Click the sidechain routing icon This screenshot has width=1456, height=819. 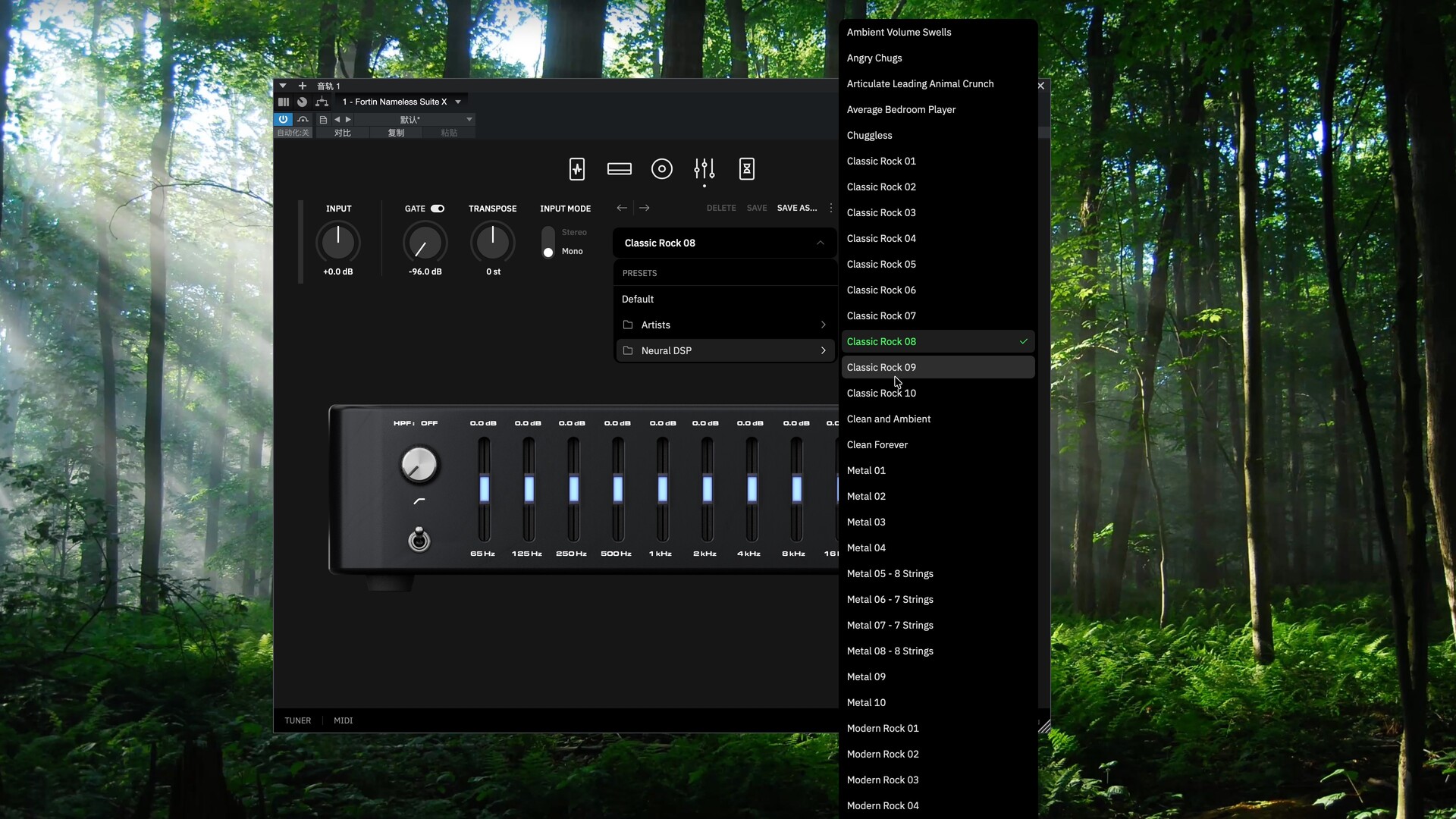[322, 102]
